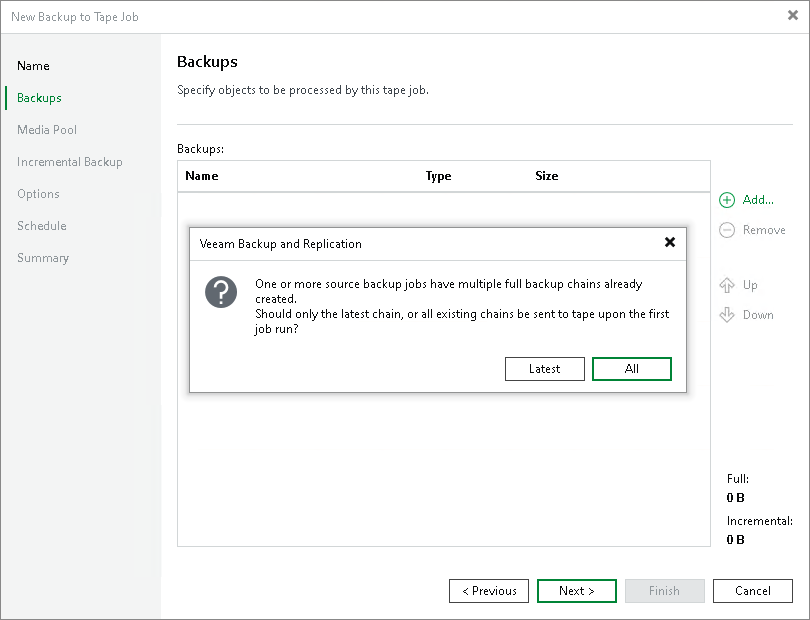Click the < Previous button
This screenshot has width=810, height=620.
(489, 591)
